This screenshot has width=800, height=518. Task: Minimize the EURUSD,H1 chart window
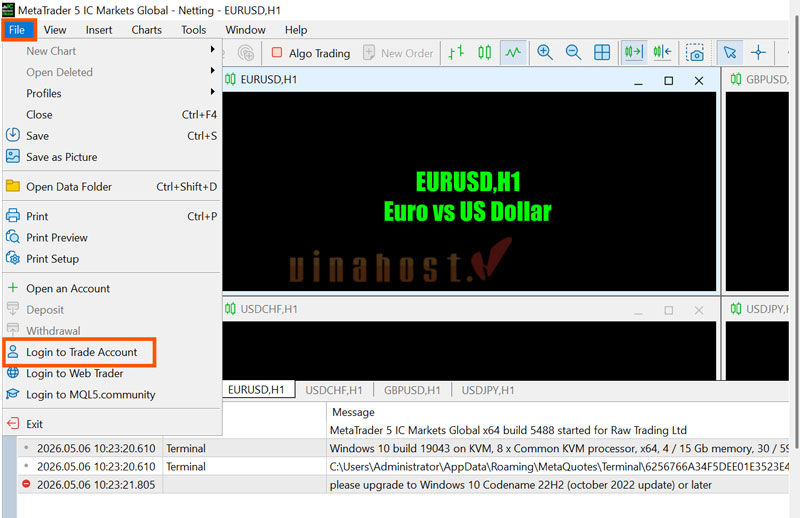pyautogui.click(x=638, y=82)
